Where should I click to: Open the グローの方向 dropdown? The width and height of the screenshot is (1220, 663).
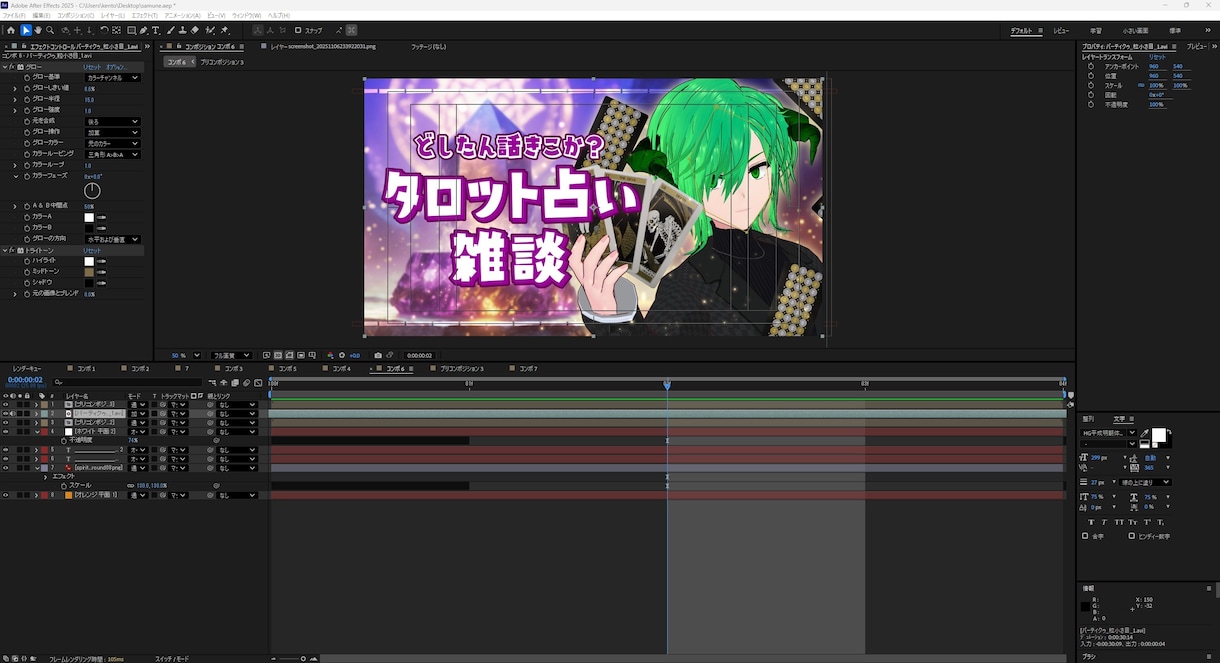(x=113, y=239)
